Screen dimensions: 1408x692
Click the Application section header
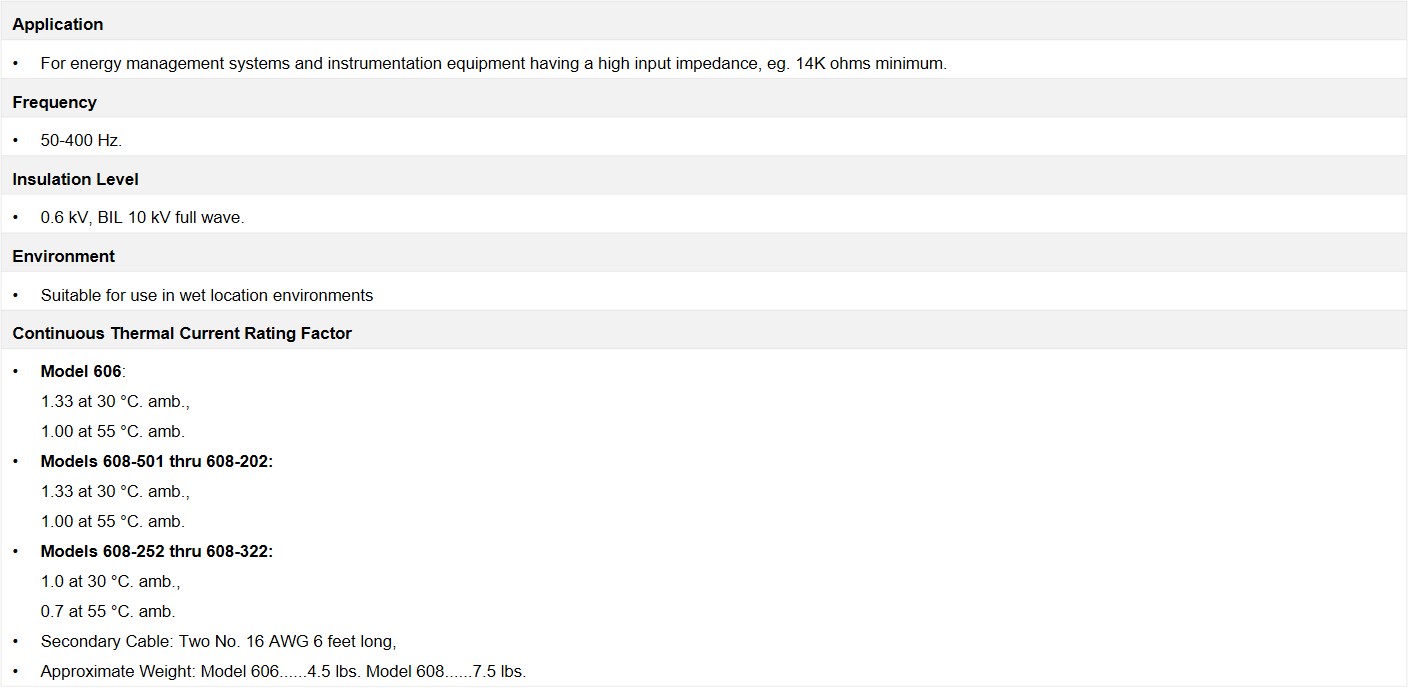click(704, 23)
